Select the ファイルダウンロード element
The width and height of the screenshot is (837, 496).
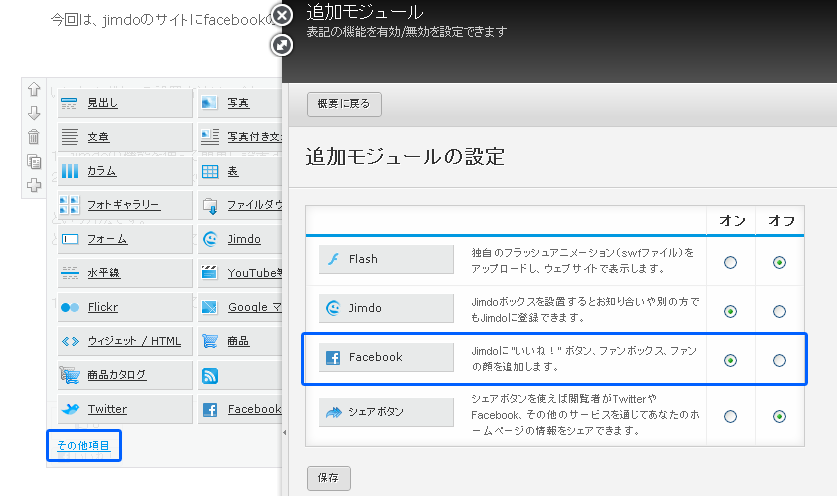[x=240, y=205]
